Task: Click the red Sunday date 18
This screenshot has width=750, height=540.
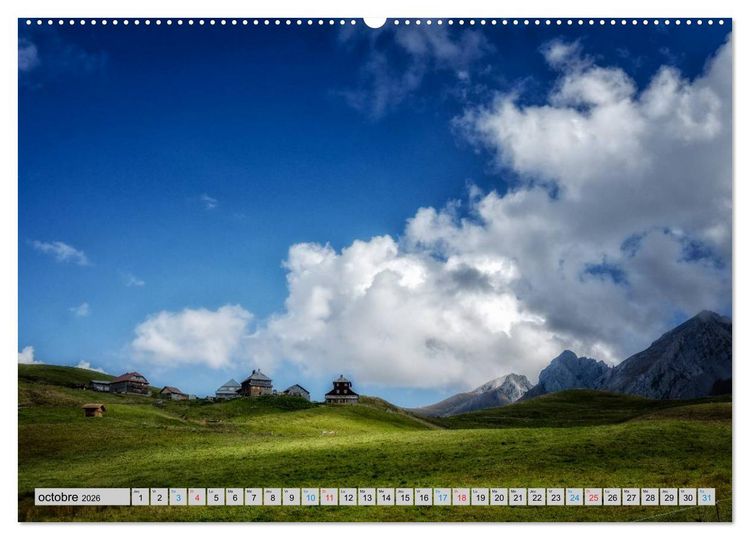Action: (x=462, y=497)
